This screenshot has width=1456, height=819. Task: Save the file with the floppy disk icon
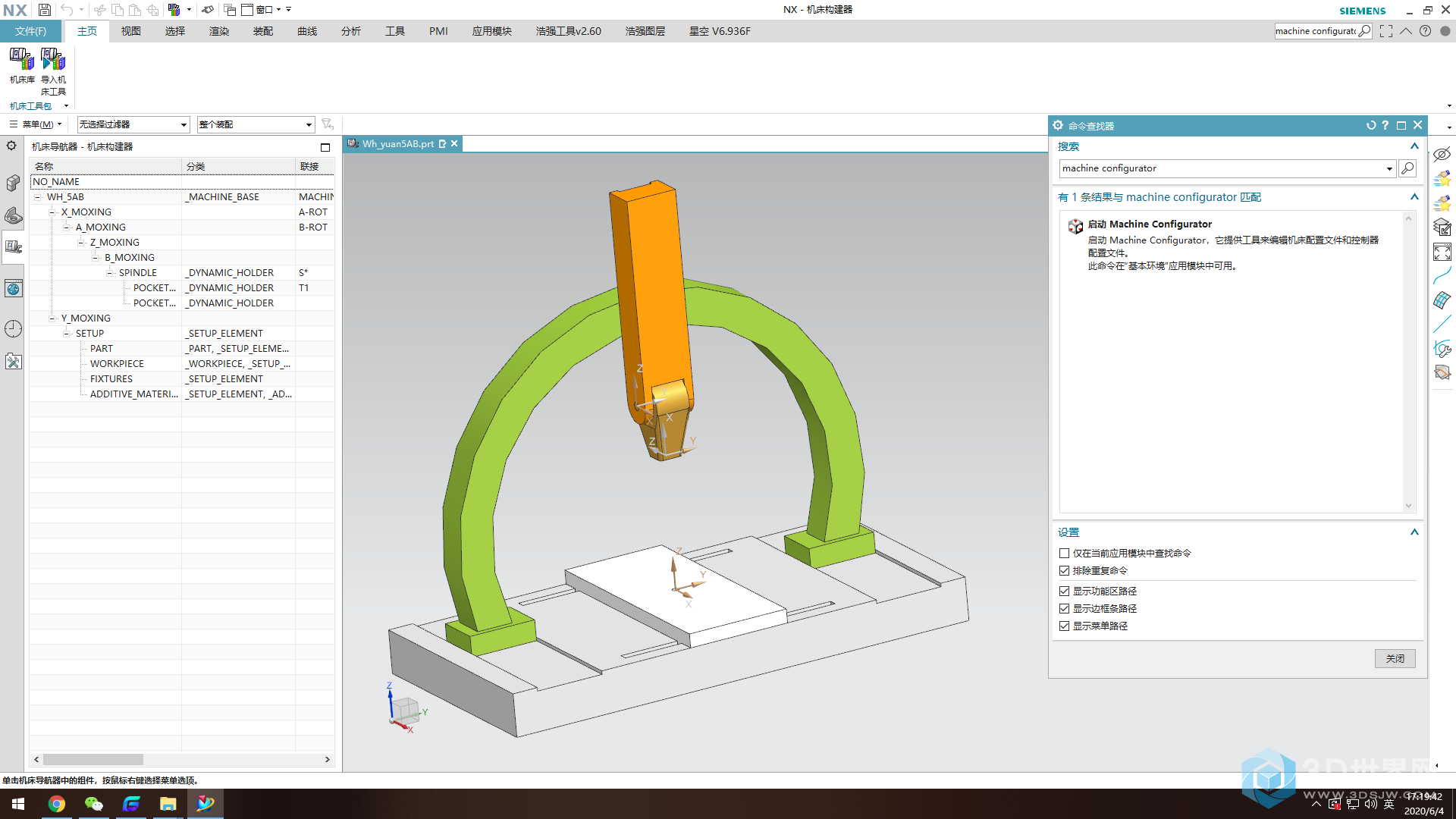pyautogui.click(x=45, y=10)
